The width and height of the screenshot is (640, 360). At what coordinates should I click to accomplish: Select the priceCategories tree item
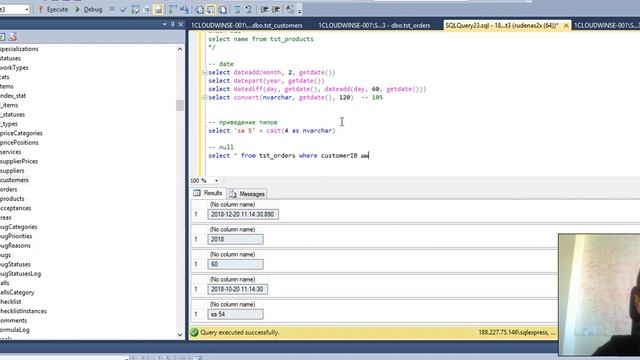pos(21,133)
